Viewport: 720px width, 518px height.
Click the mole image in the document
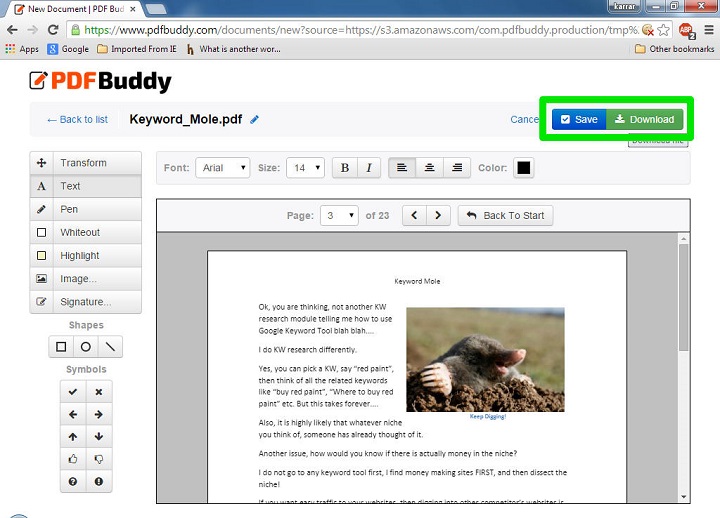tap(485, 360)
